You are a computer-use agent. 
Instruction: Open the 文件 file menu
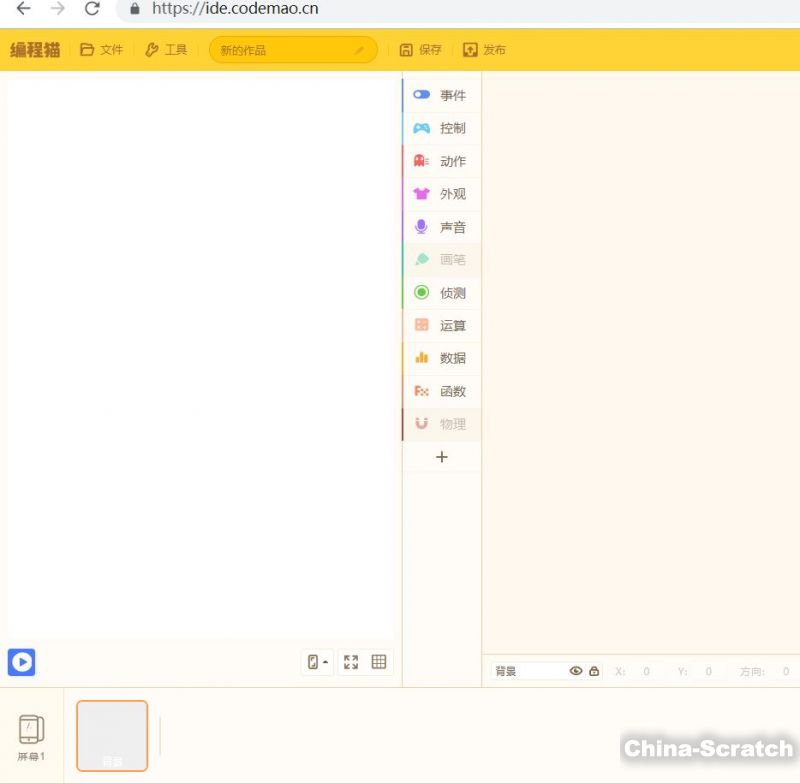pyautogui.click(x=101, y=50)
